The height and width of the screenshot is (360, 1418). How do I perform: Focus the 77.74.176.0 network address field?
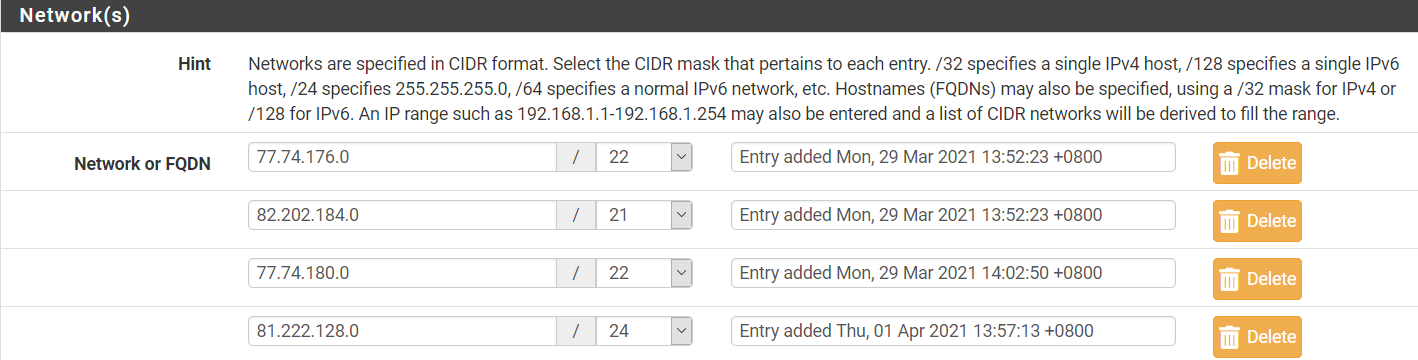402,157
